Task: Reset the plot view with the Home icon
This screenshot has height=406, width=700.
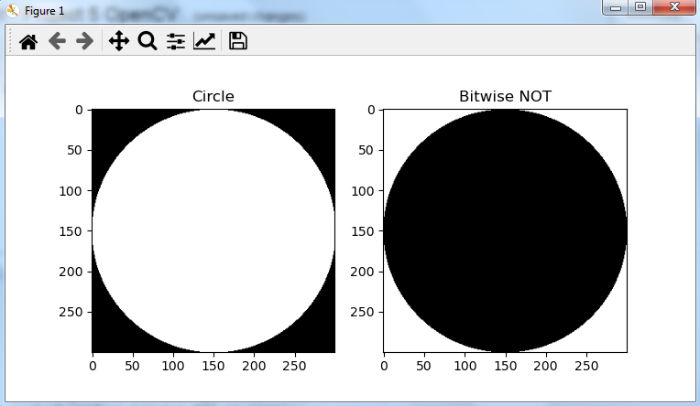Action: tap(28, 42)
